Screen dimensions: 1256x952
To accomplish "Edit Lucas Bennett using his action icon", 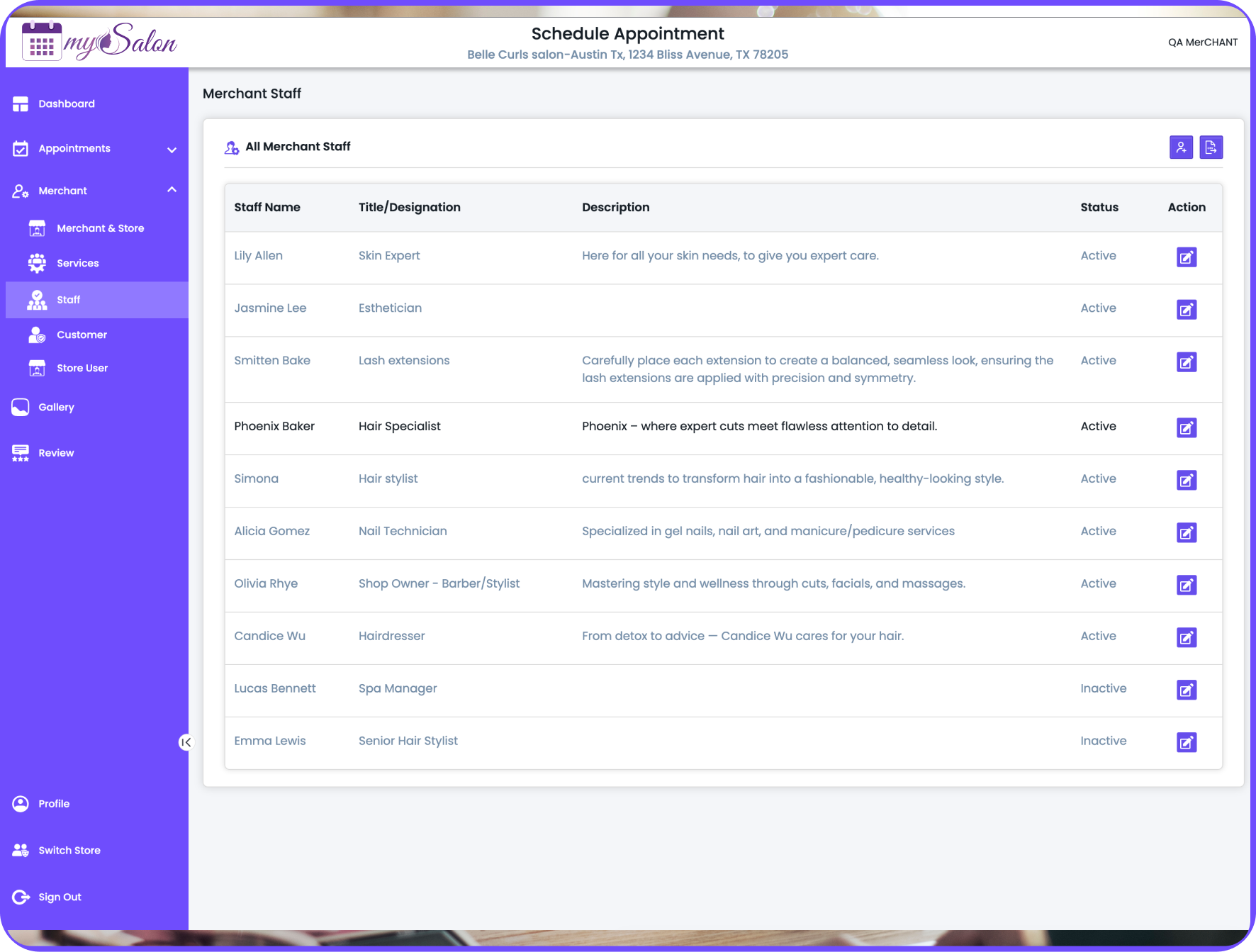I will (1187, 690).
